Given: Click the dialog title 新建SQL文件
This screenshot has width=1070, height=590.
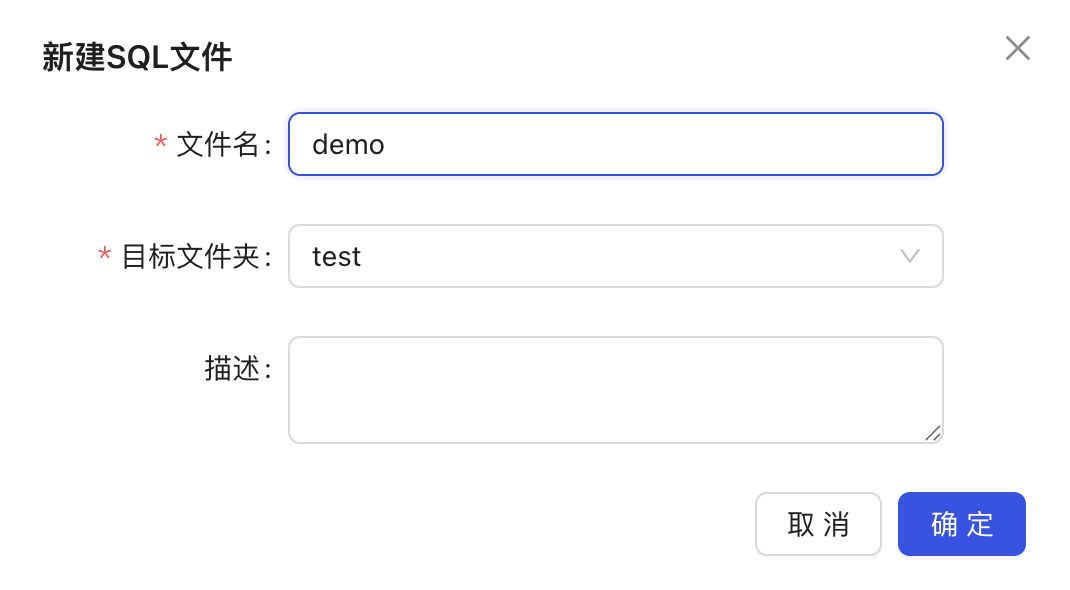Looking at the screenshot, I should pyautogui.click(x=137, y=57).
